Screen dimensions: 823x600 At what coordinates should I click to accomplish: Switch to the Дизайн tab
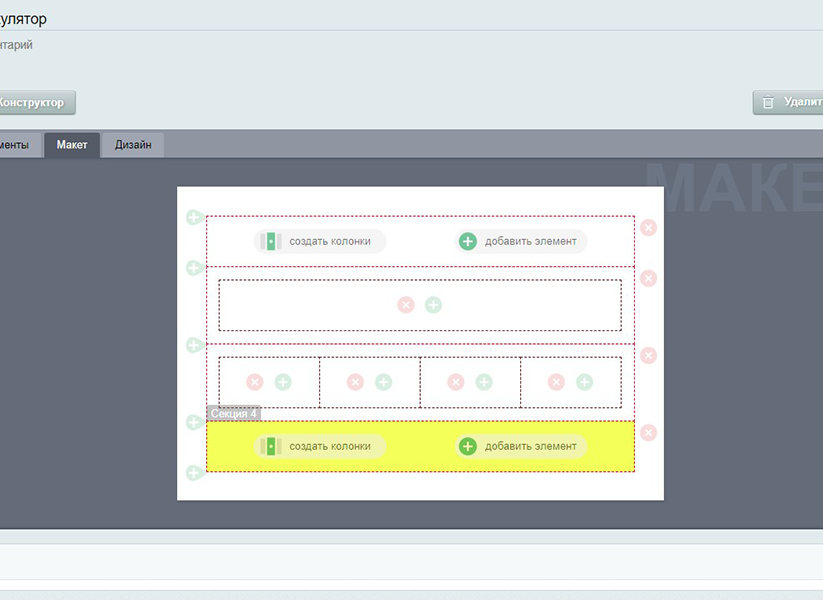click(133, 145)
